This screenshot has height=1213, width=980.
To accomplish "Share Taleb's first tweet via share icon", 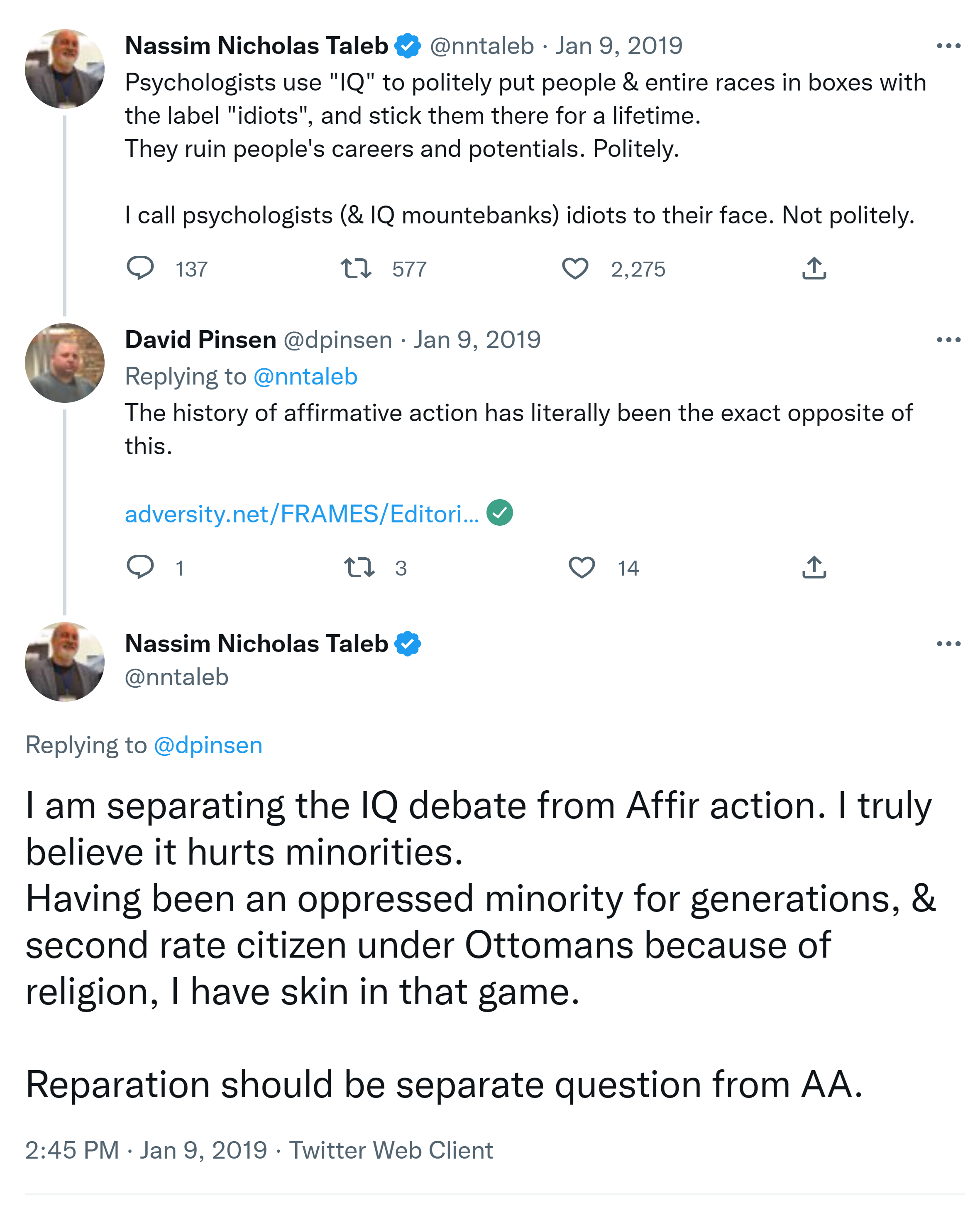I will coord(814,268).
